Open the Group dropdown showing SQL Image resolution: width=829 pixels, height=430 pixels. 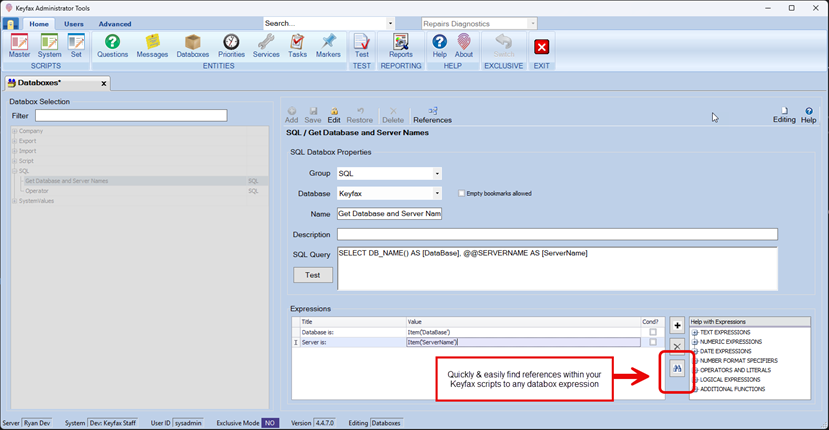pos(437,173)
